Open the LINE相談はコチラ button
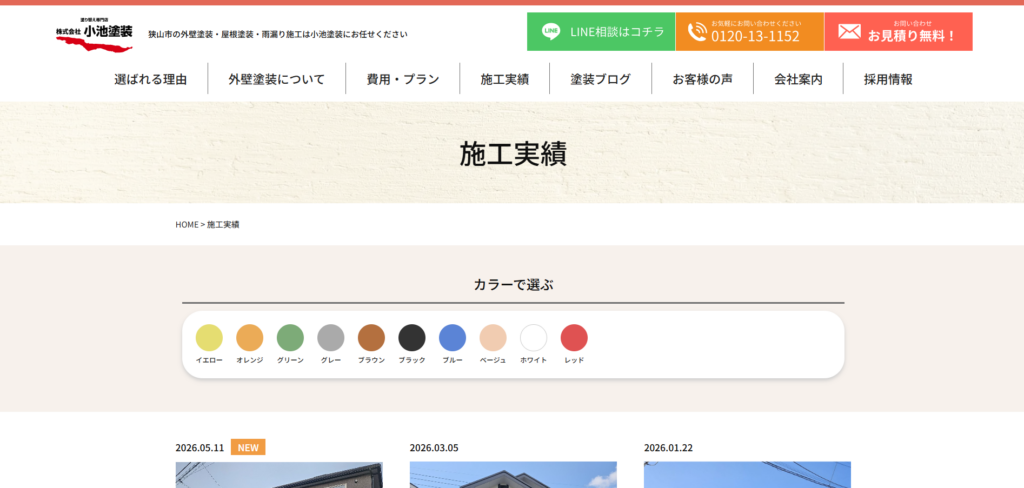Image resolution: width=1024 pixels, height=488 pixels. tap(601, 31)
